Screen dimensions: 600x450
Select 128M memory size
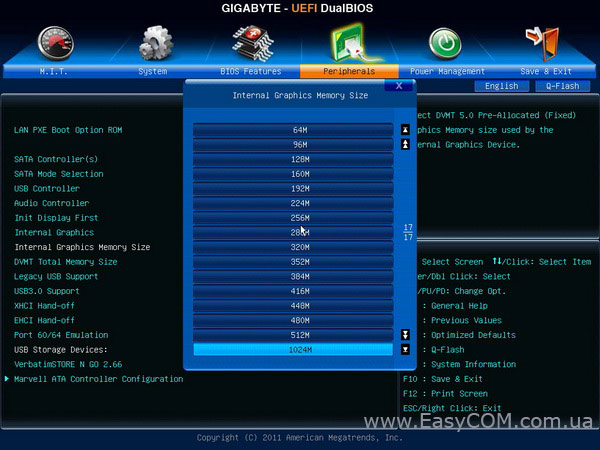(293, 159)
